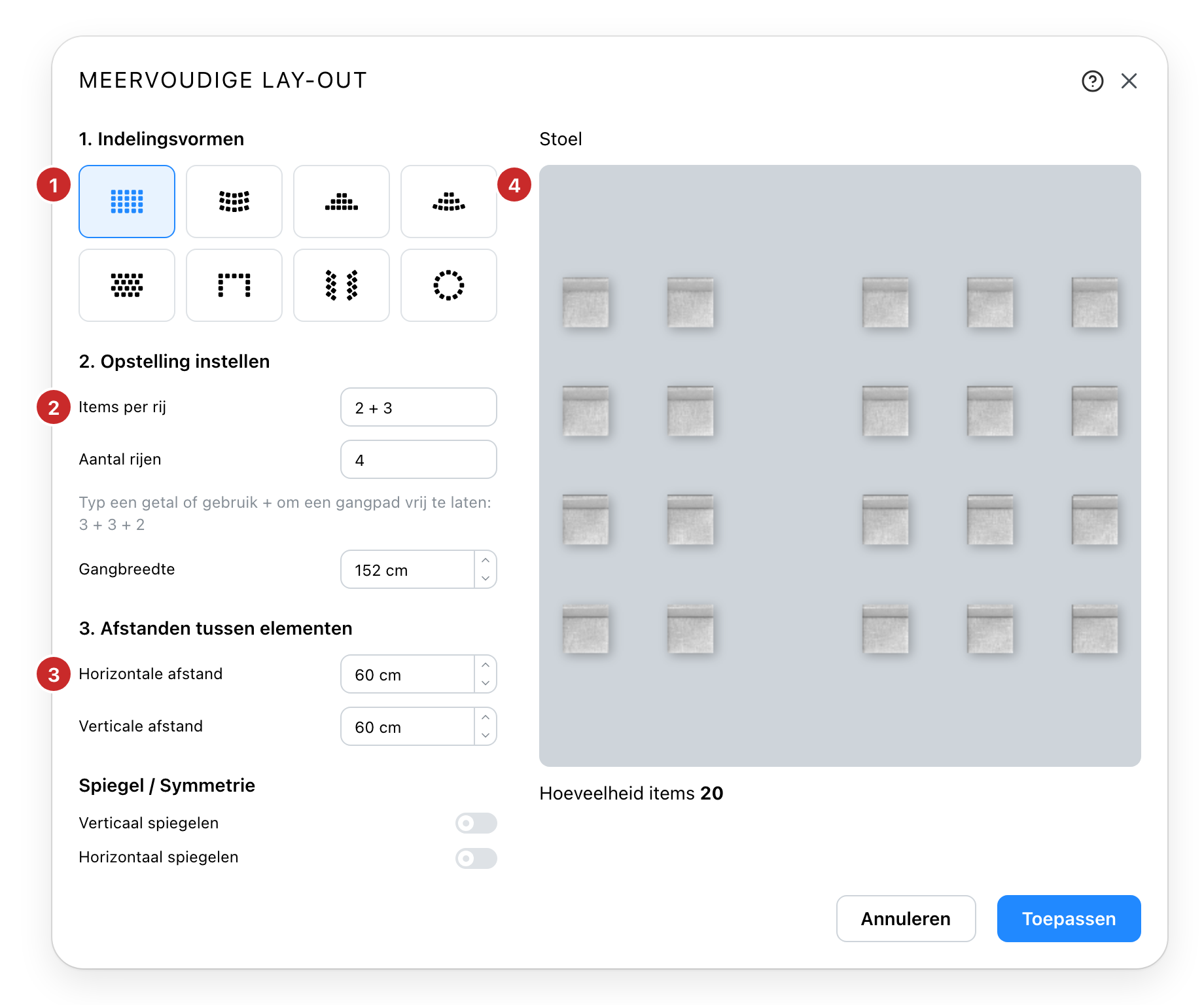The image size is (1204, 1005).
Task: Click the 'Spiegel / Symmetrie' heading
Action: 167,785
